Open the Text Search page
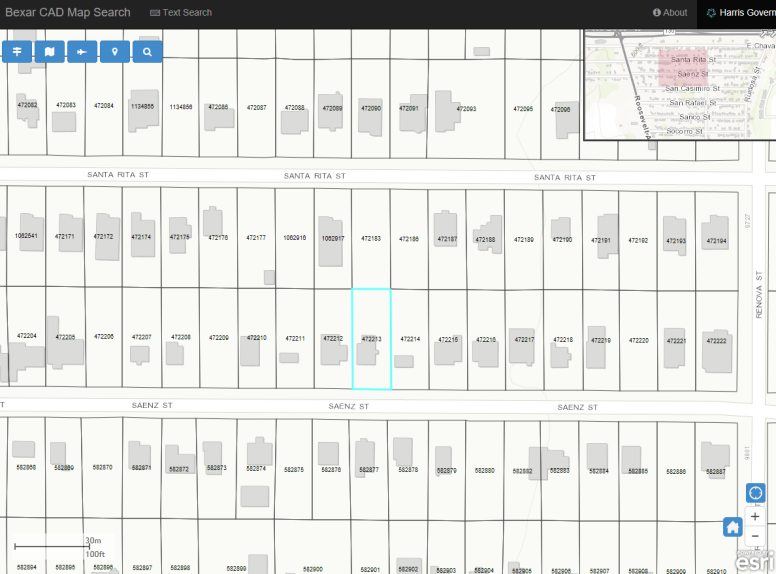776x574 pixels. 181,13
